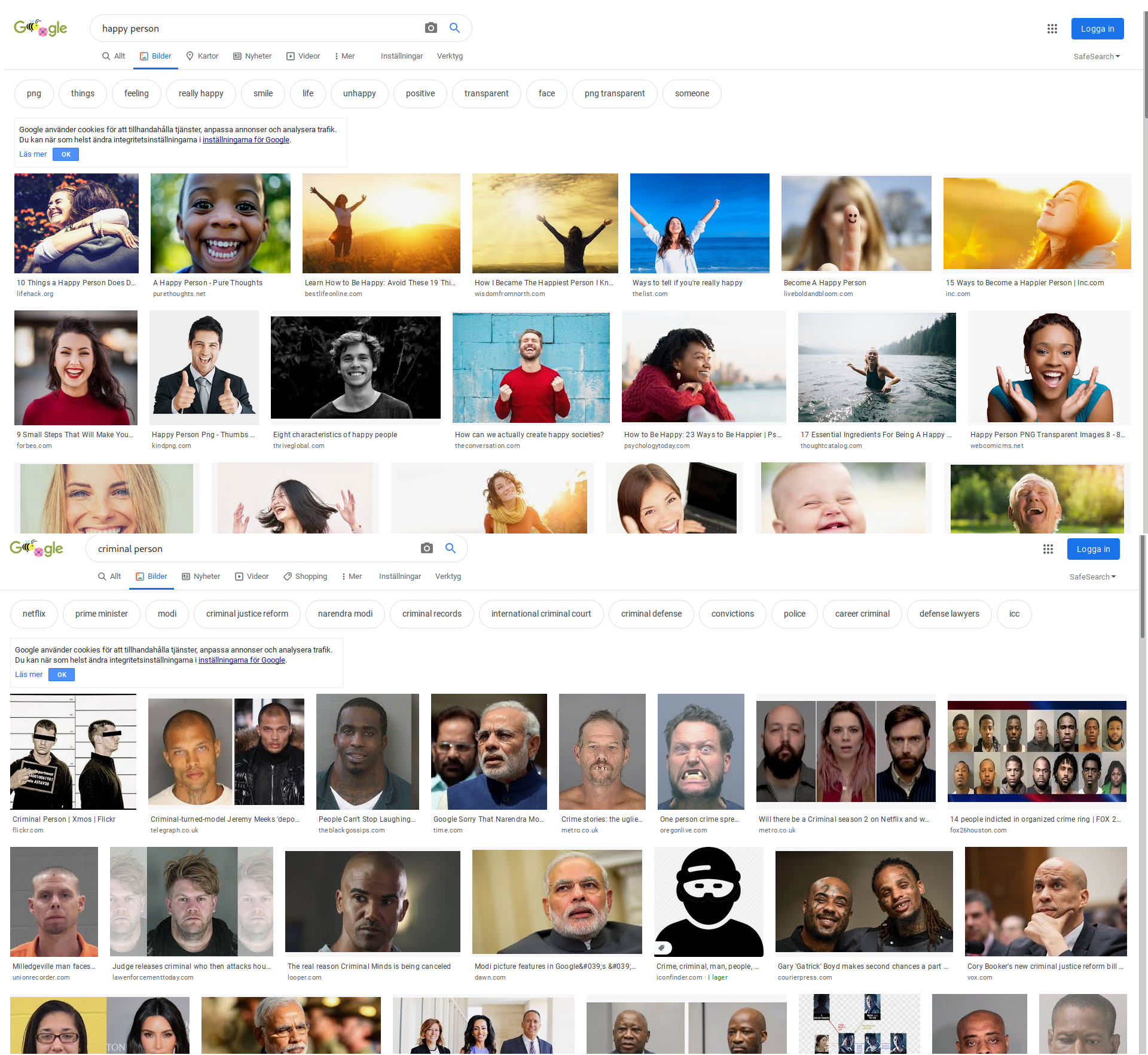Open SafeSearch dropdown in lower page
Screen dimensions: 1148x1055
click(1092, 577)
